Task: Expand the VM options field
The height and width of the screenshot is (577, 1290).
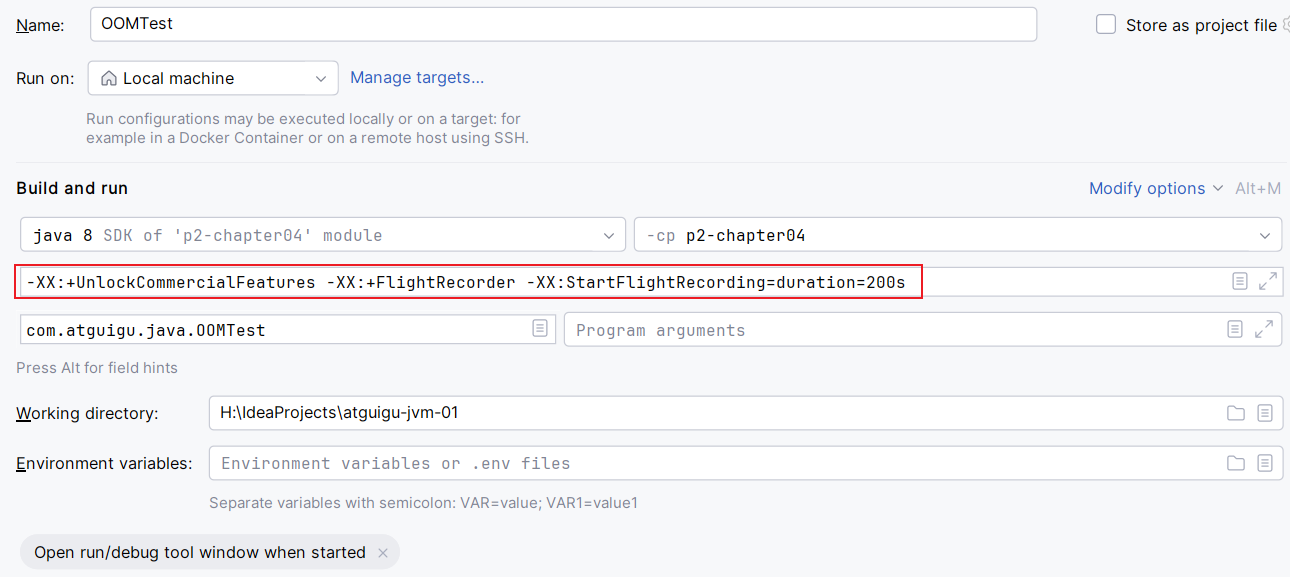Action: [1268, 282]
